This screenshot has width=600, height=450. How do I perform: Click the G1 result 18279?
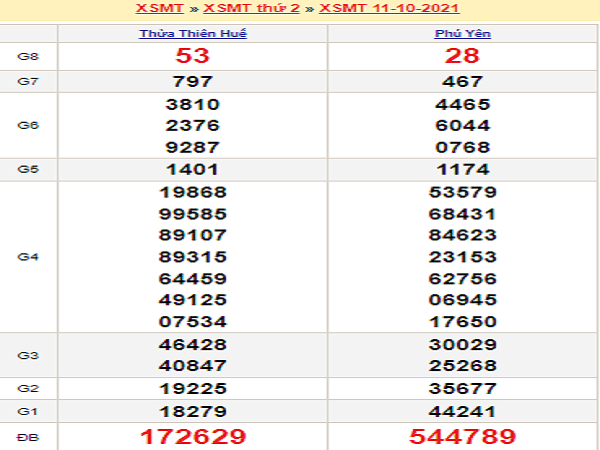point(193,412)
